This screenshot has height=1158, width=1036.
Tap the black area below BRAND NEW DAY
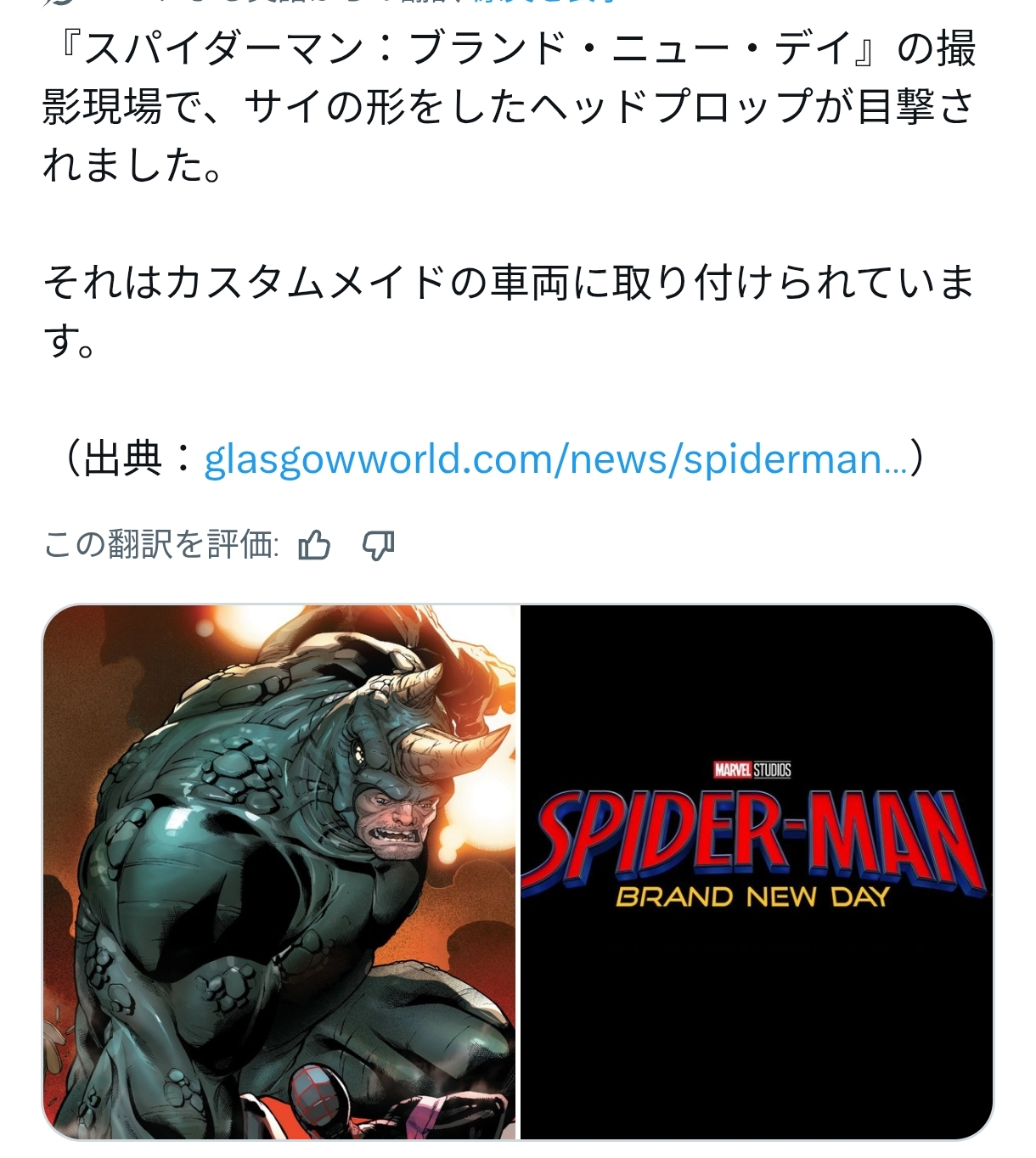tap(757, 1019)
